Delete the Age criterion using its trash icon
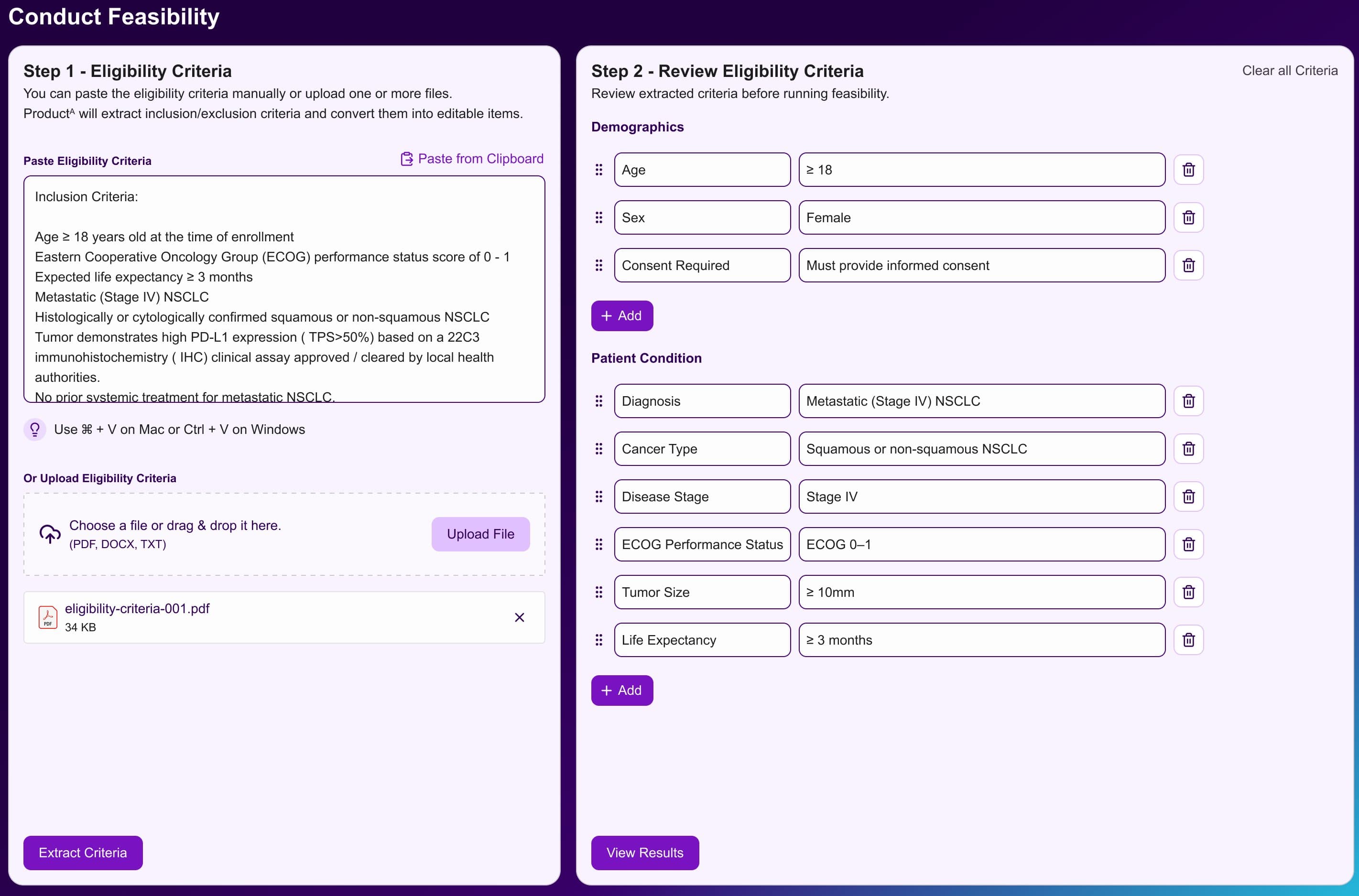Image resolution: width=1359 pixels, height=896 pixels. [1189, 169]
